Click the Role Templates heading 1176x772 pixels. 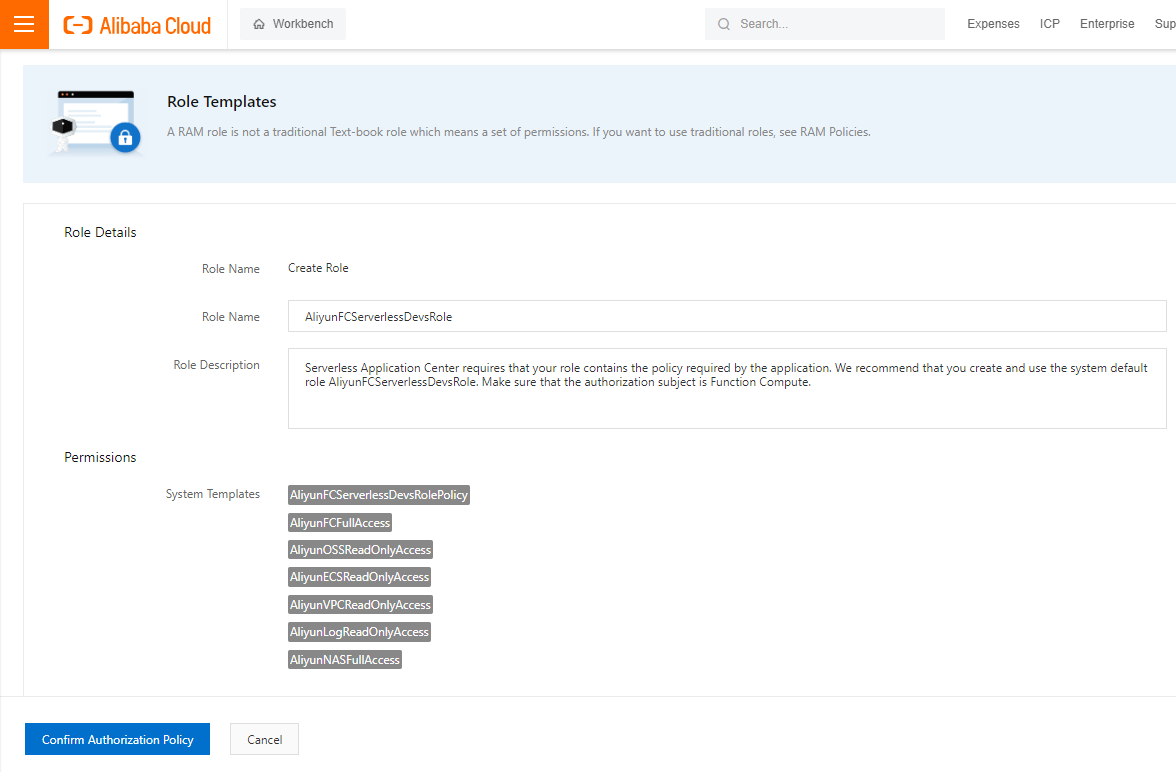tap(221, 101)
